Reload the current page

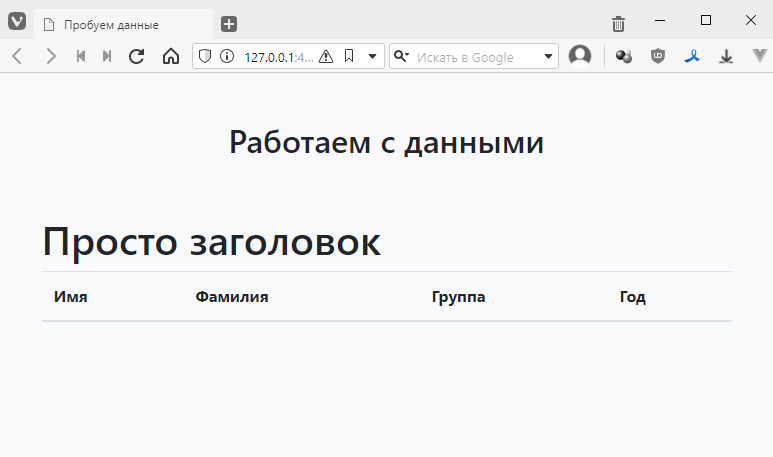pos(137,57)
